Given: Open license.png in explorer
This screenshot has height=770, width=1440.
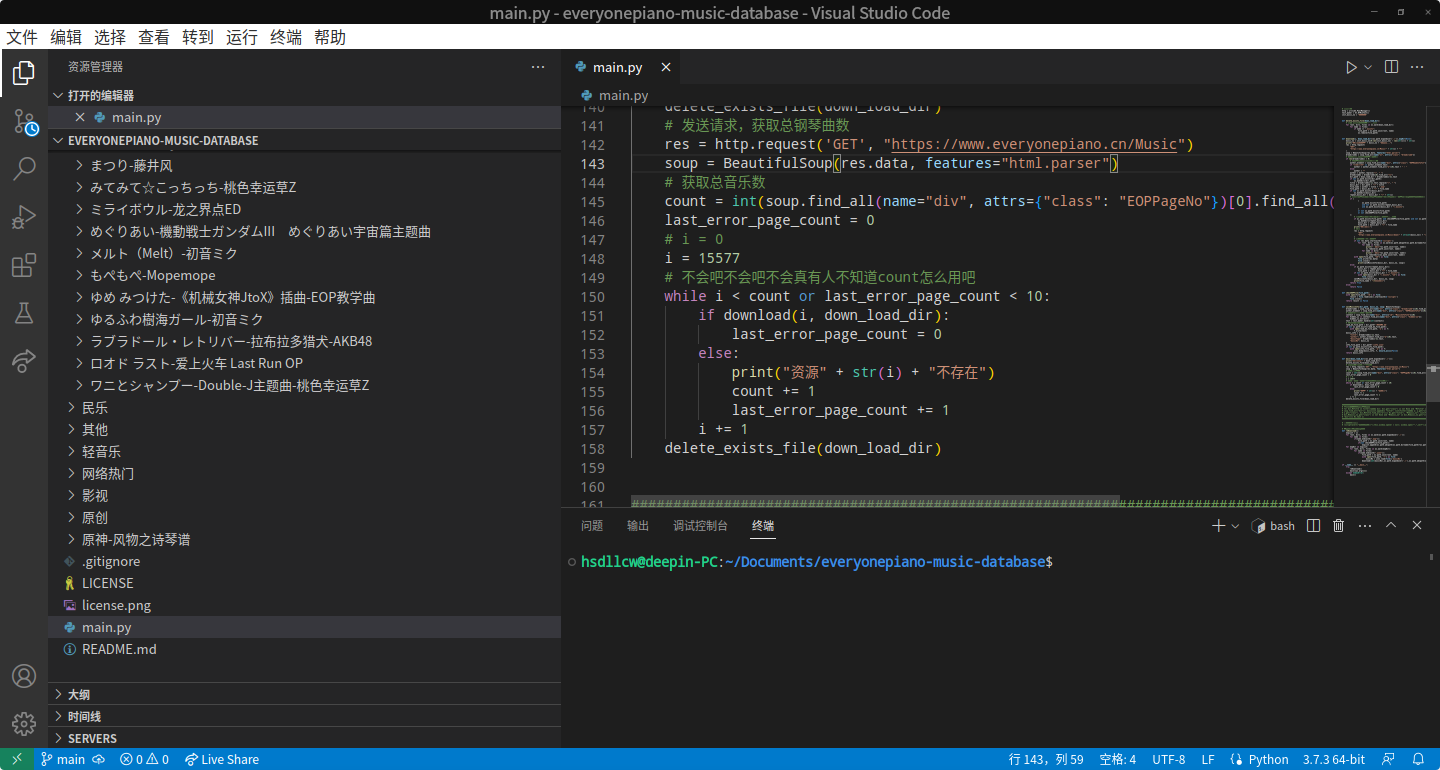Looking at the screenshot, I should [x=304, y=606].
